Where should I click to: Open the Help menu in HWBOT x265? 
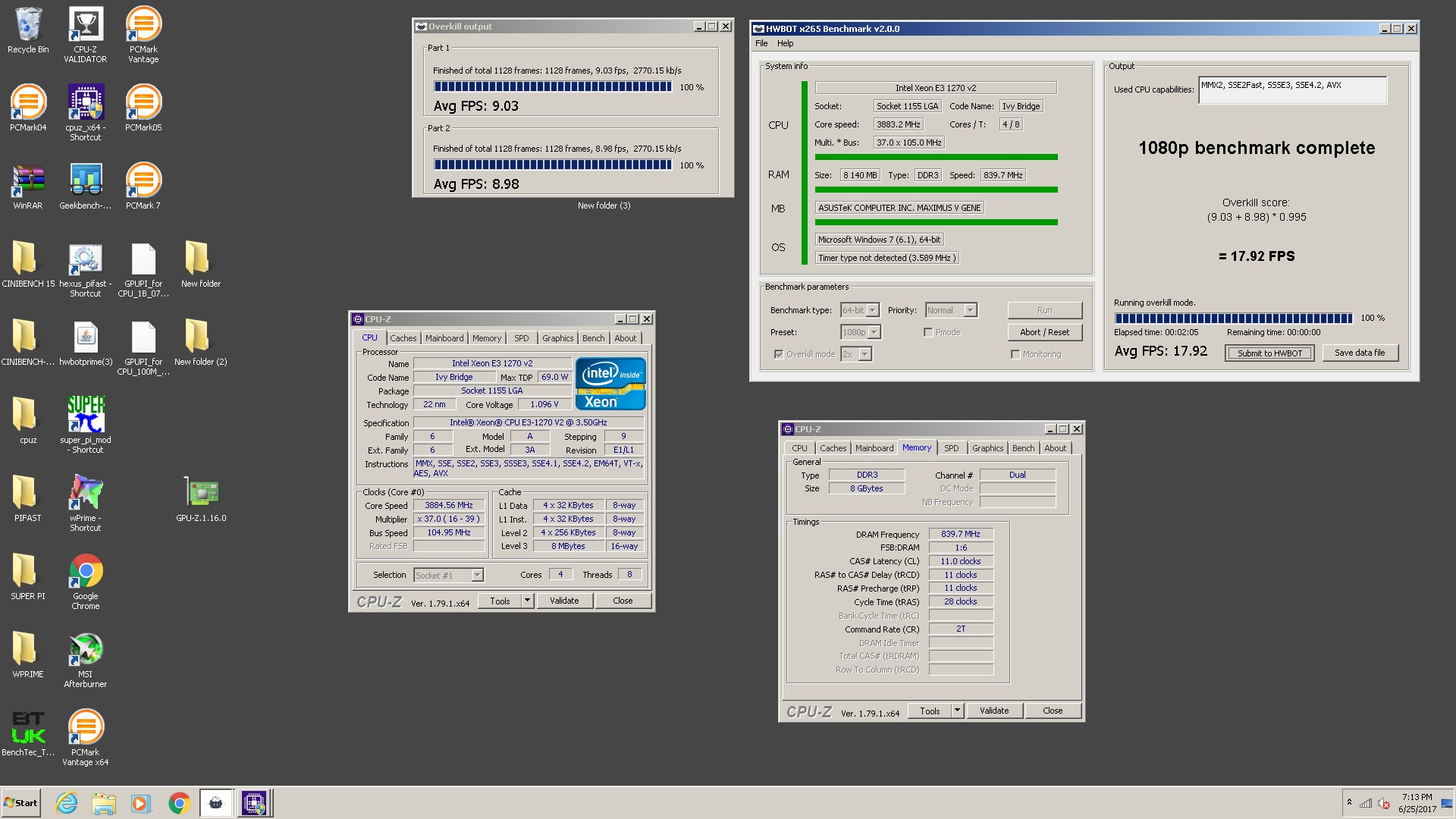click(785, 43)
